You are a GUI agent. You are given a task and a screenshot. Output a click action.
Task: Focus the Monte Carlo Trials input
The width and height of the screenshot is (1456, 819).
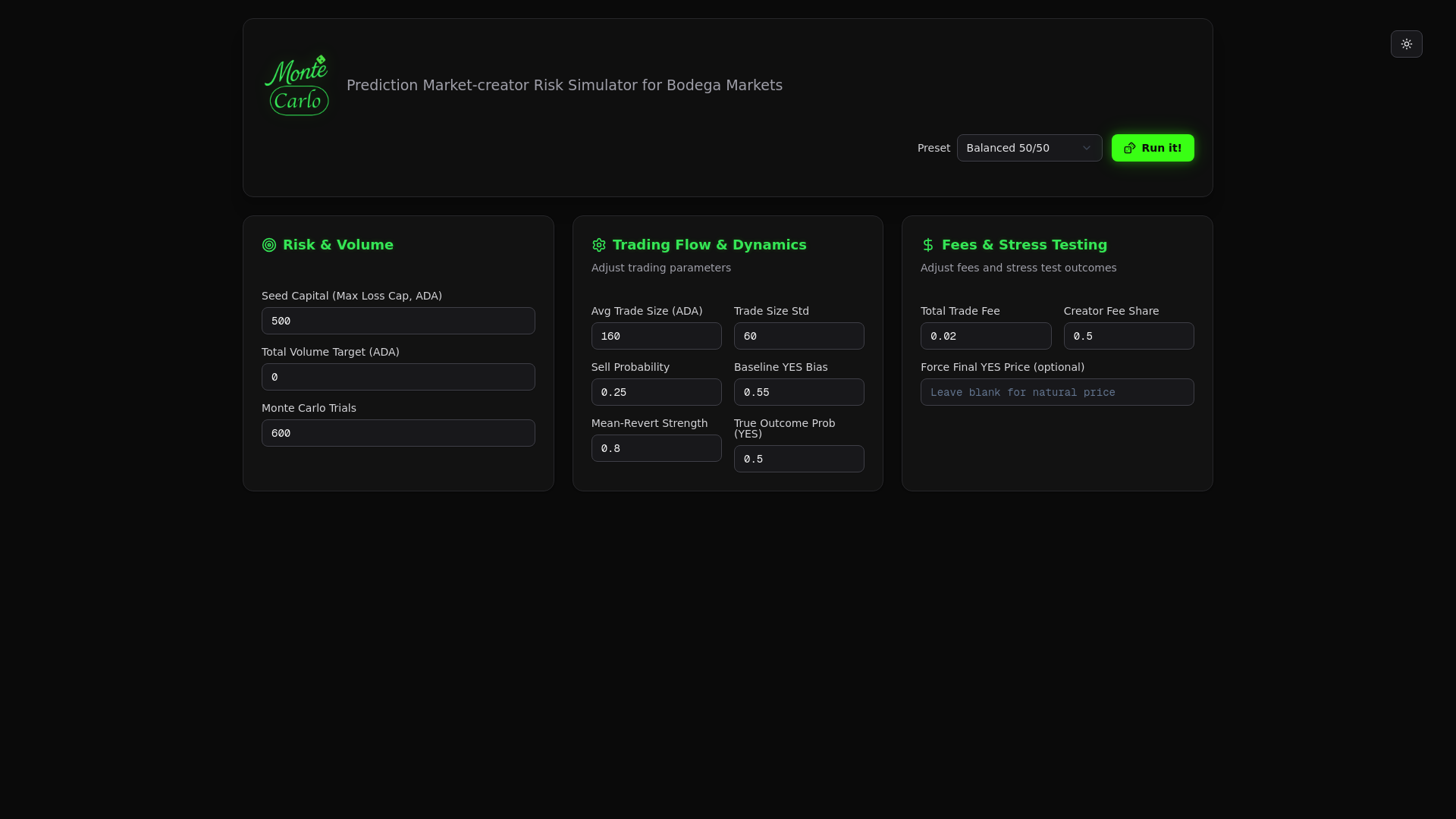[x=398, y=433]
